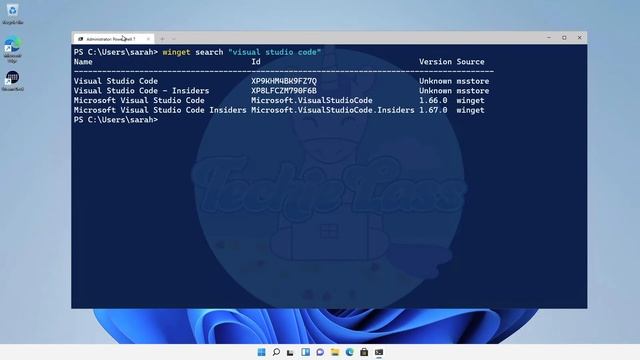This screenshot has width=640, height=360.
Task: Click Windows Terminal icon on taskbar
Action: (379, 352)
